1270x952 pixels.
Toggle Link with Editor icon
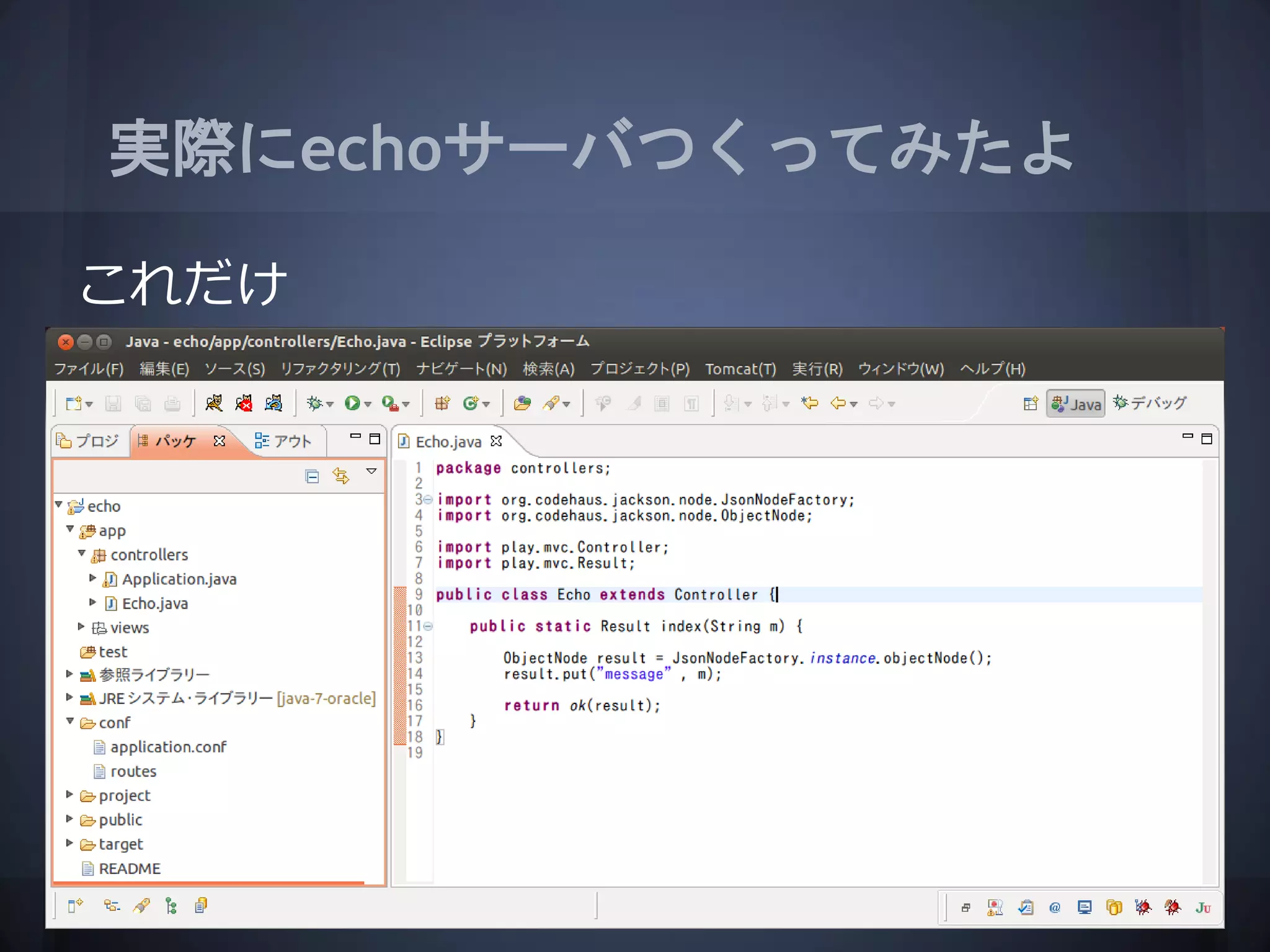click(341, 476)
